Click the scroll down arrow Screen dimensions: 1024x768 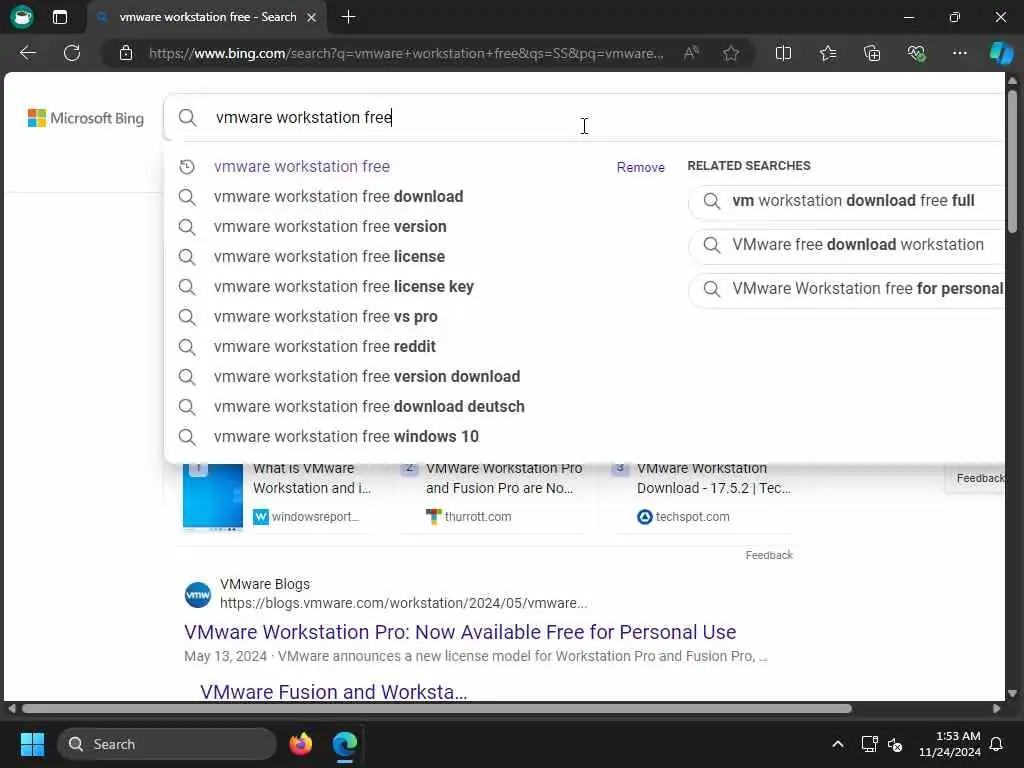tap(1012, 694)
